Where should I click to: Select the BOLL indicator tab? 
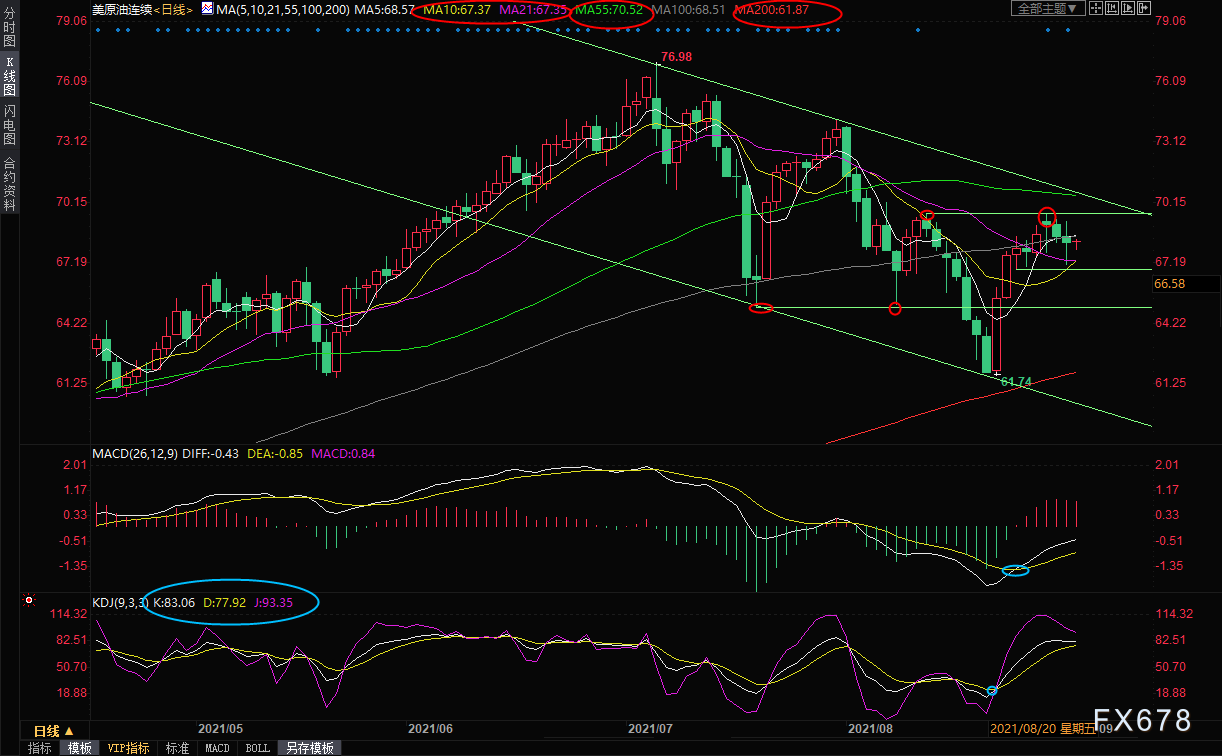[257, 748]
